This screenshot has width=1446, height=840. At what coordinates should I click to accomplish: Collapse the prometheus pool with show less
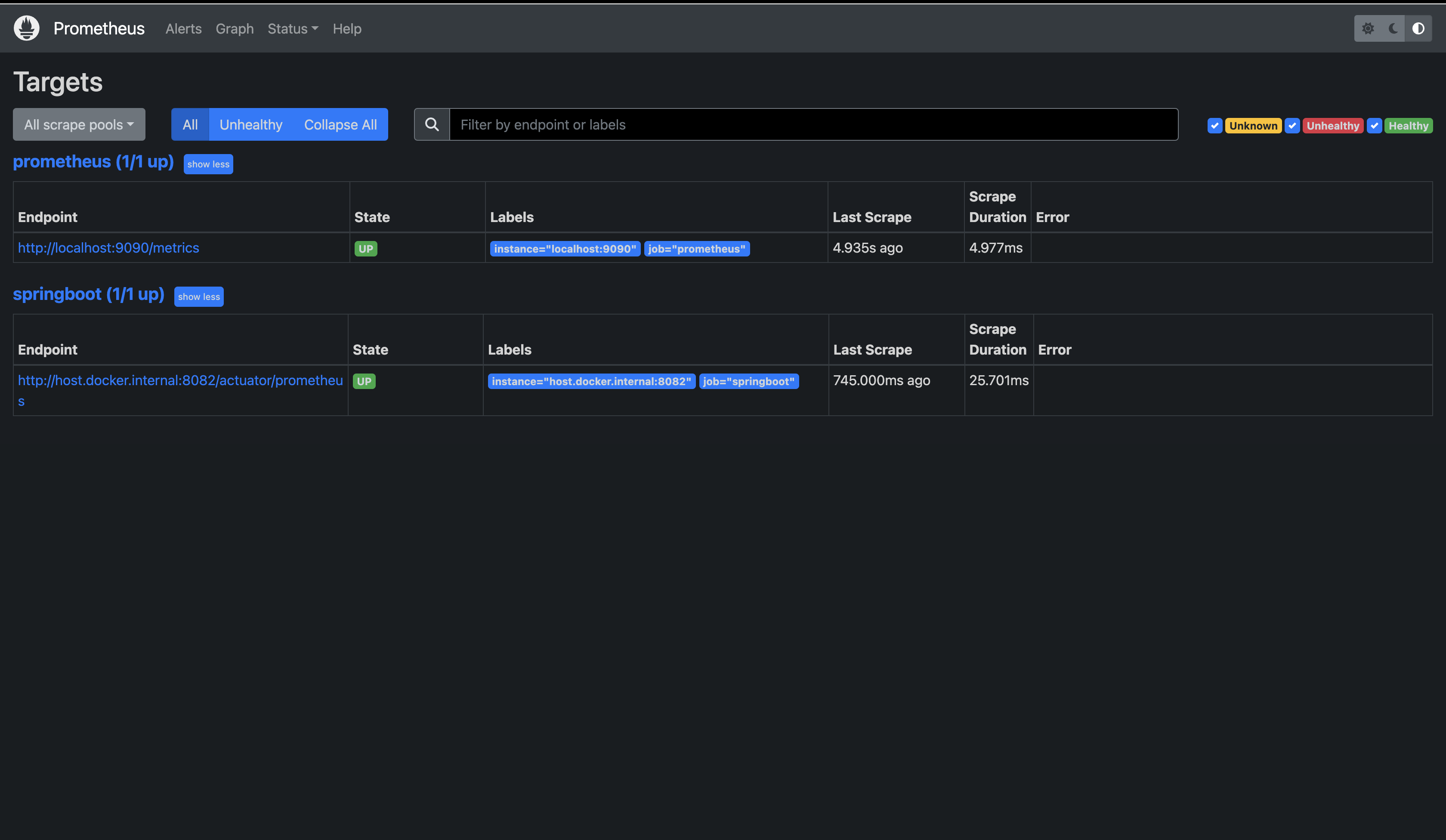[x=208, y=164]
